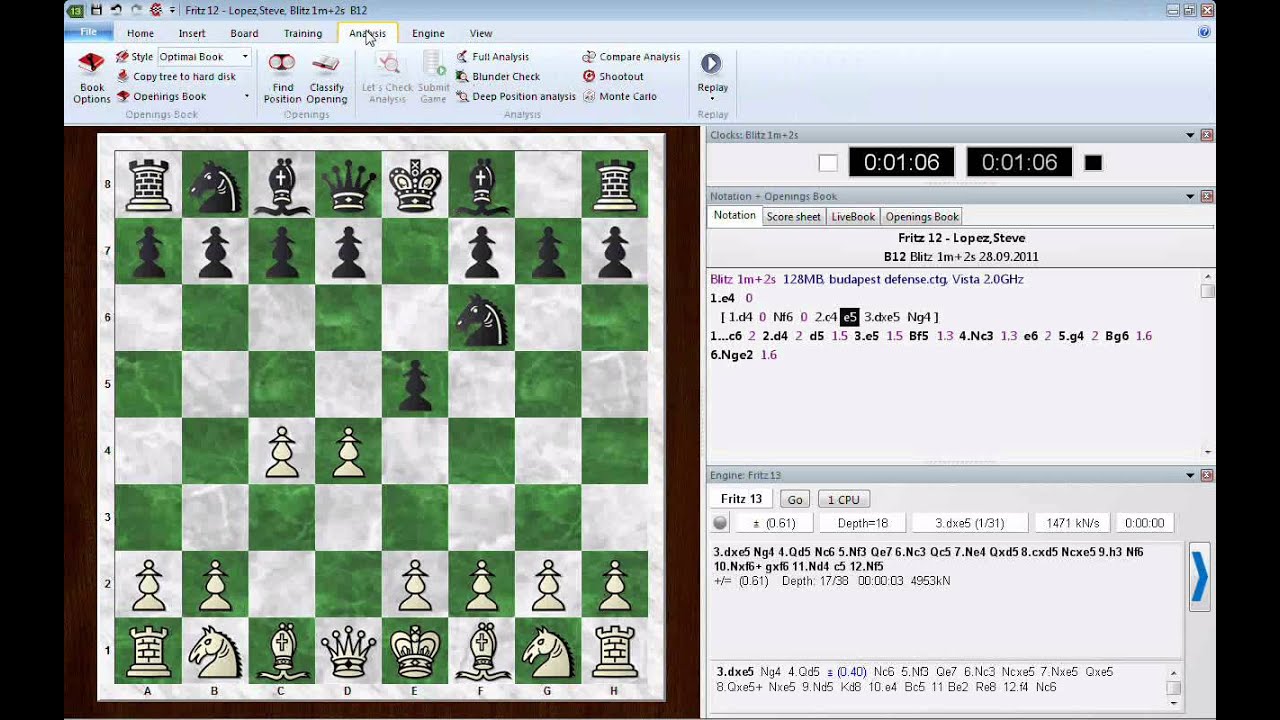Click the red gear icon in title bar
Viewport: 1280px width, 720px height.
tap(155, 10)
